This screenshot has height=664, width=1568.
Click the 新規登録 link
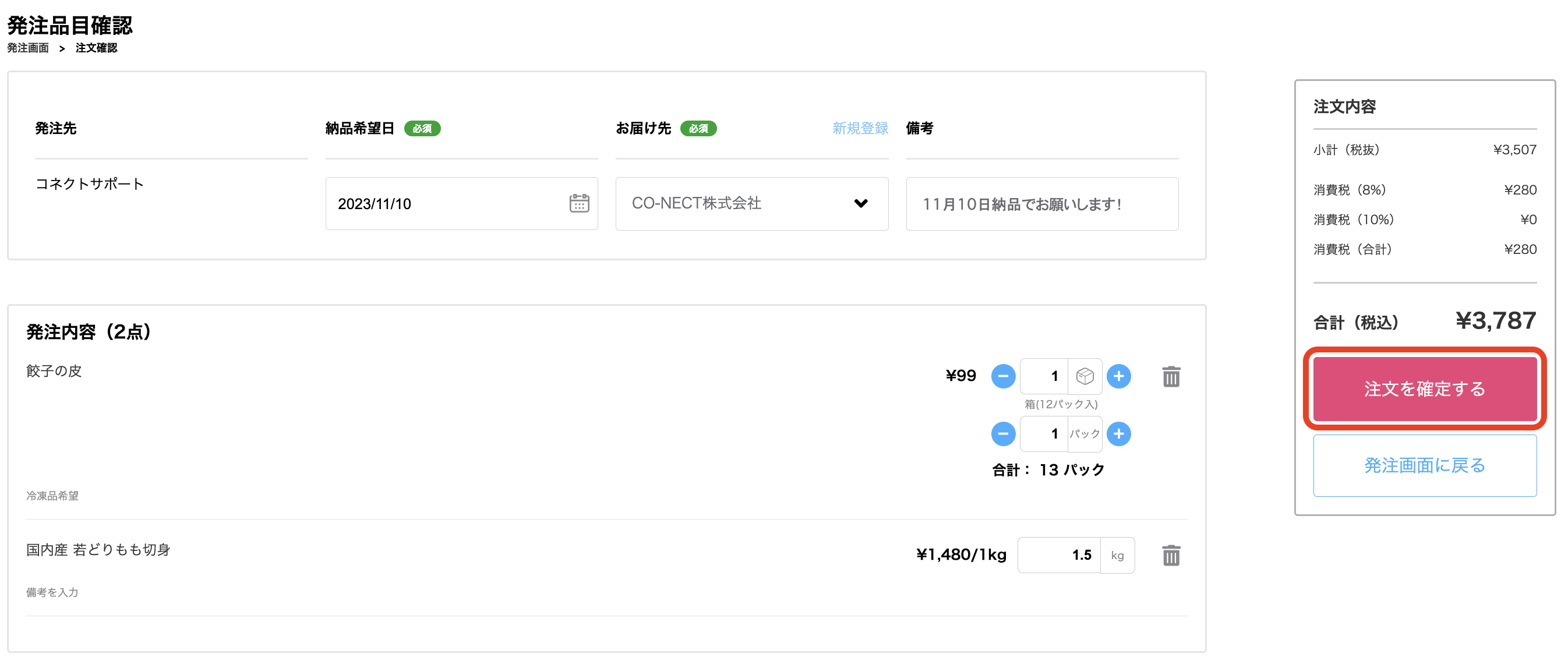tap(860, 128)
